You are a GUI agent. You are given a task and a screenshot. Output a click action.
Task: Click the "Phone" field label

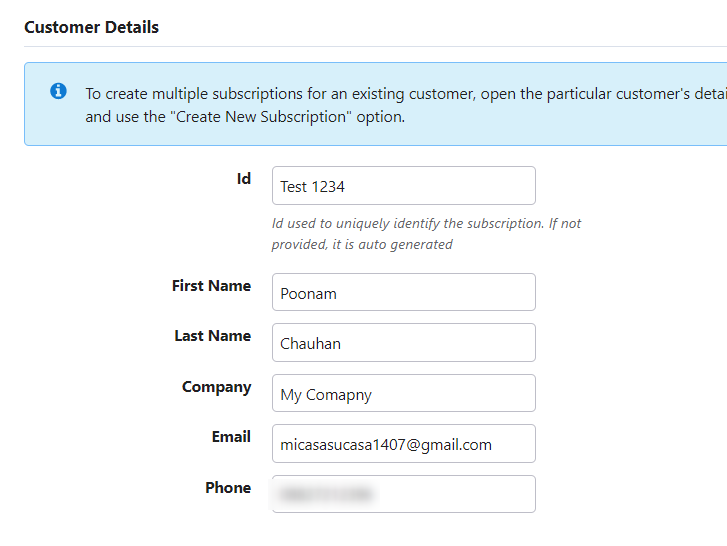[x=228, y=488]
